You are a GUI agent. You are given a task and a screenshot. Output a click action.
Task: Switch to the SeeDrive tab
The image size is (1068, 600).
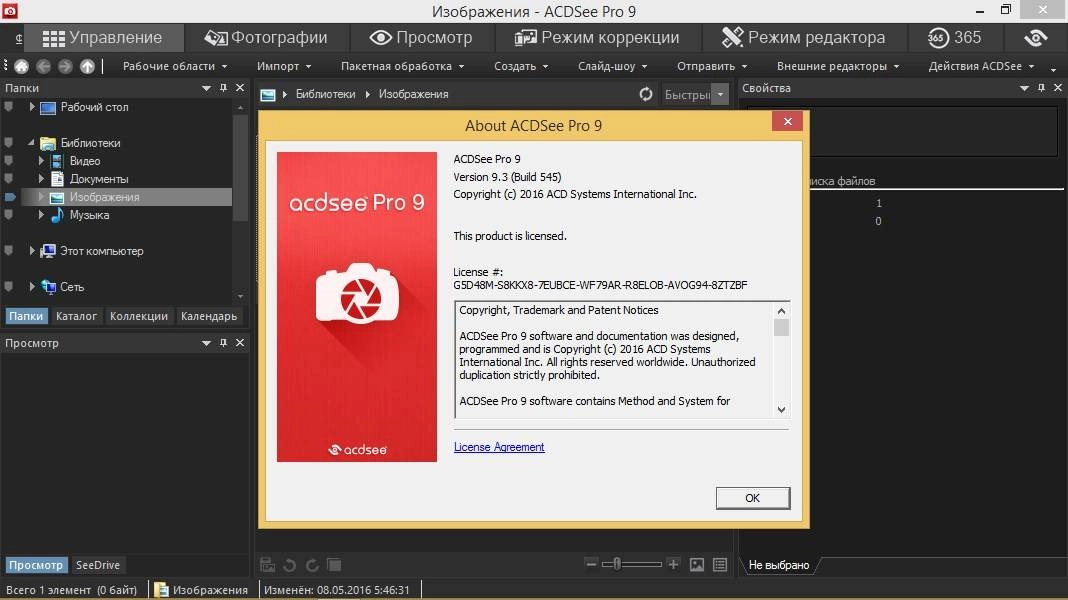[97, 565]
